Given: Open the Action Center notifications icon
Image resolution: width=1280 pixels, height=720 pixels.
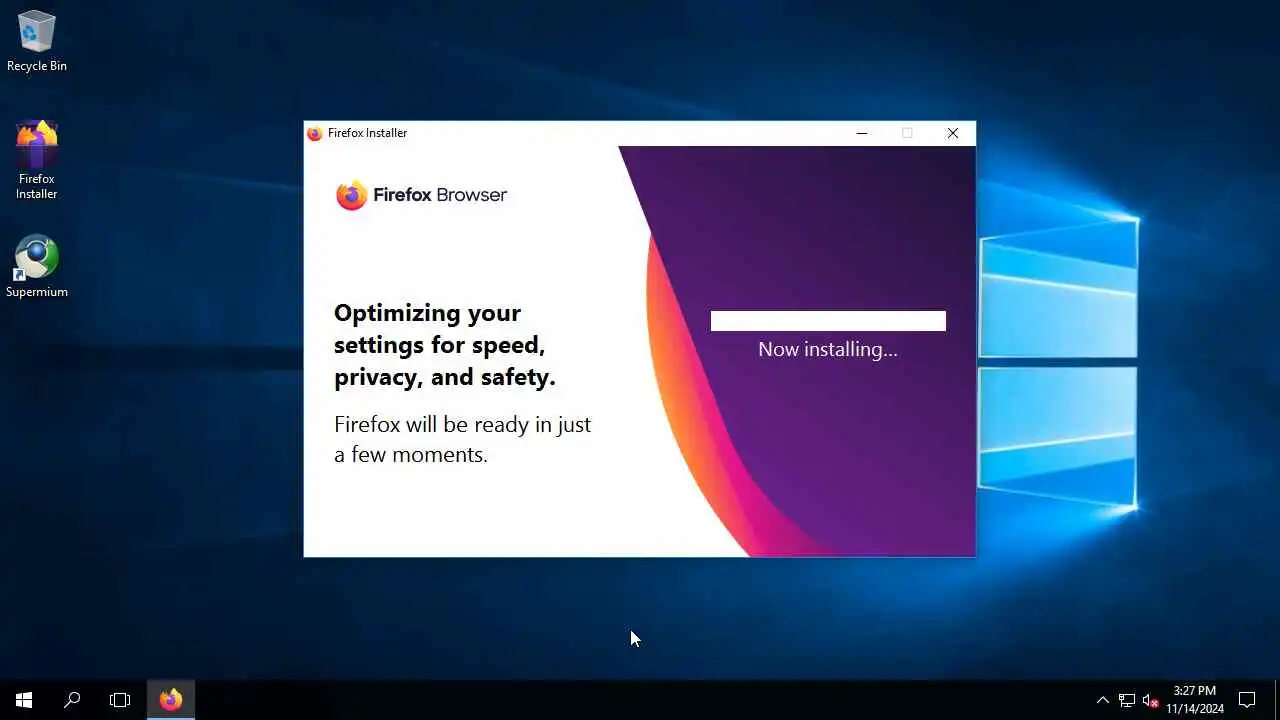Looking at the screenshot, I should (1247, 700).
